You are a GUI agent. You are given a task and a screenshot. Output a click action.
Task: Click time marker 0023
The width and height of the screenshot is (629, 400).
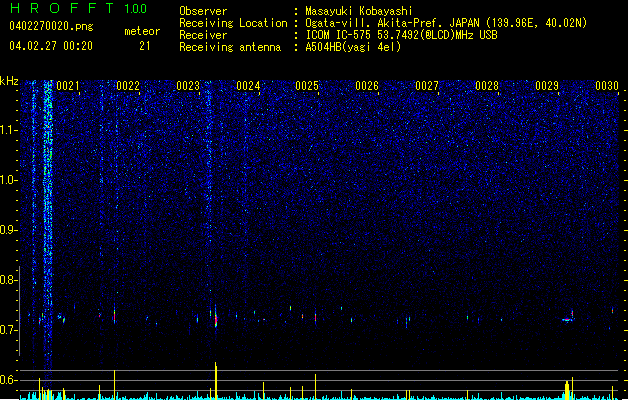[x=188, y=85]
